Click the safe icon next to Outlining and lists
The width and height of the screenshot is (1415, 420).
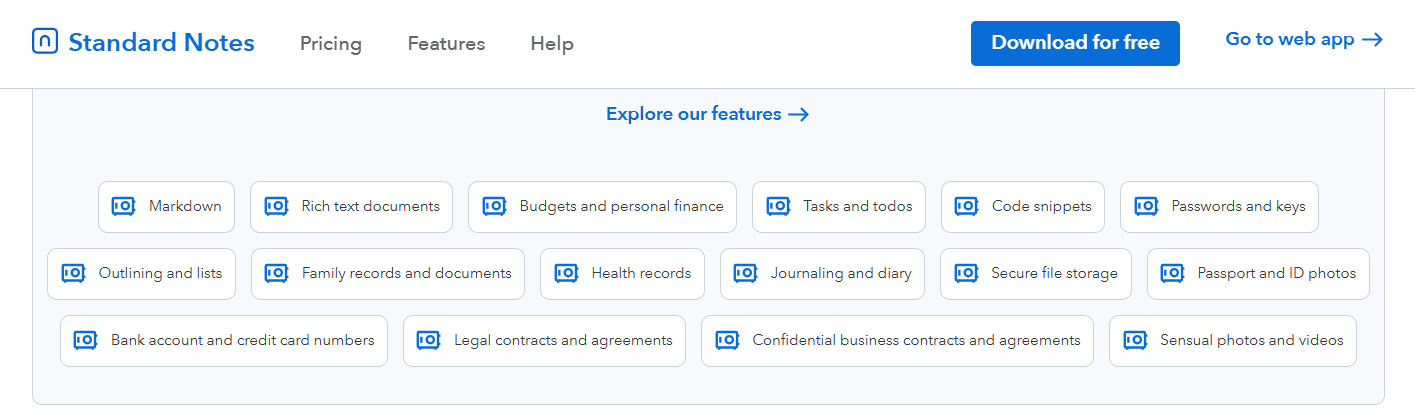(73, 273)
